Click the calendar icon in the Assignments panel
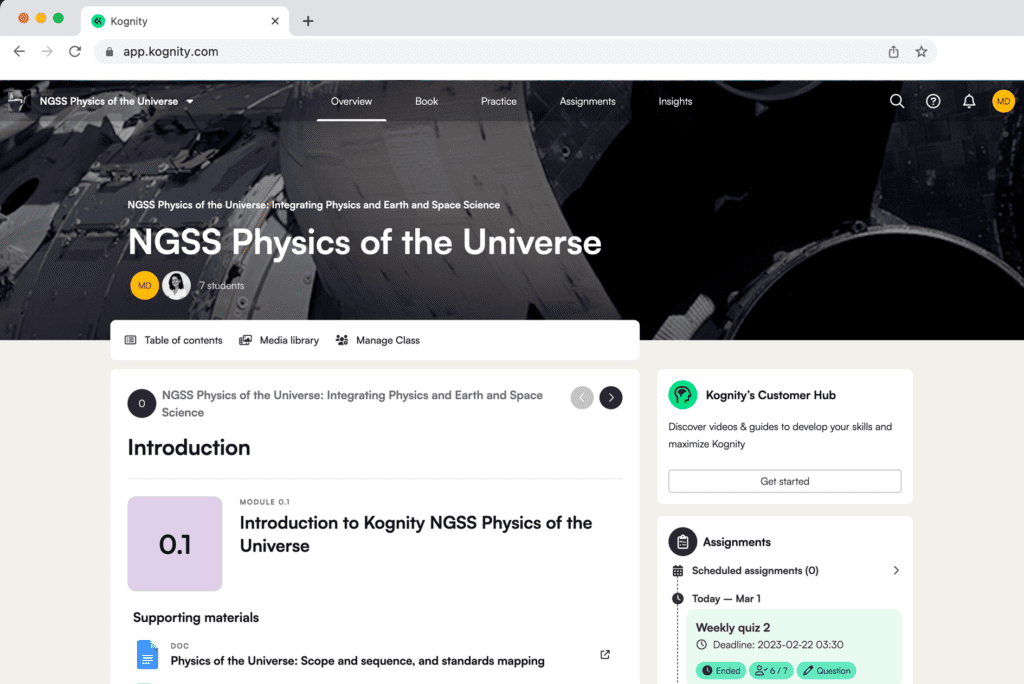This screenshot has height=684, width=1024. [x=678, y=570]
